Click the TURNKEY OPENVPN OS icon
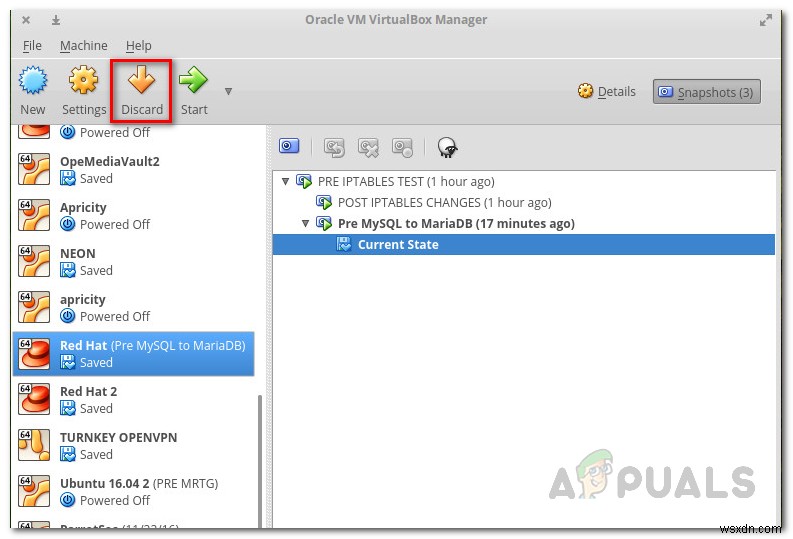 click(34, 445)
